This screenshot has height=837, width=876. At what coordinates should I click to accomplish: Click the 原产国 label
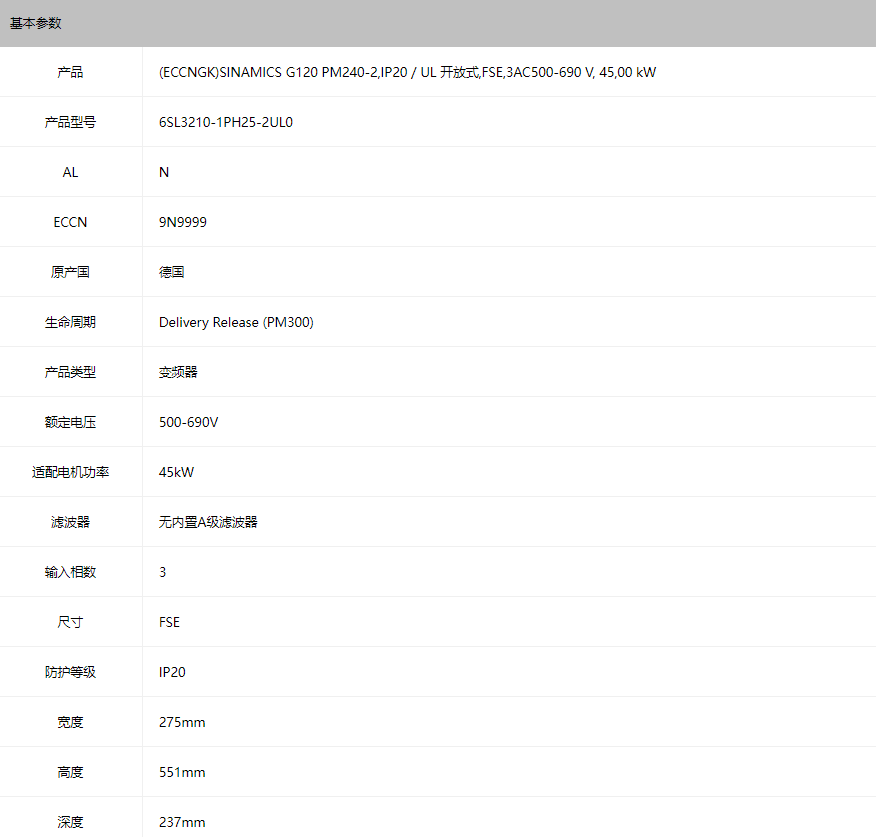[x=70, y=272]
